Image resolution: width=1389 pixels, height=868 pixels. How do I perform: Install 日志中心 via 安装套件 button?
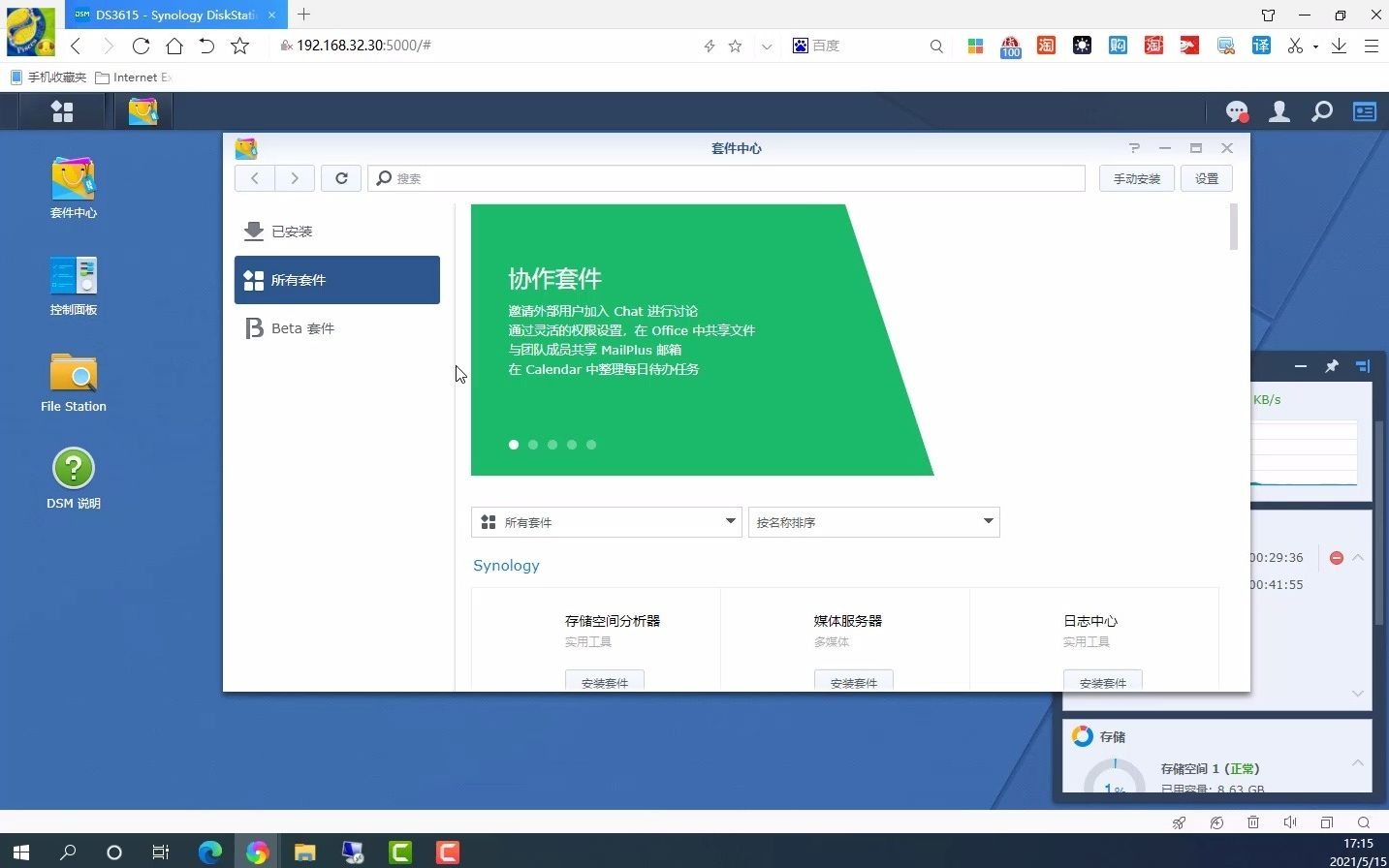click(x=1103, y=682)
